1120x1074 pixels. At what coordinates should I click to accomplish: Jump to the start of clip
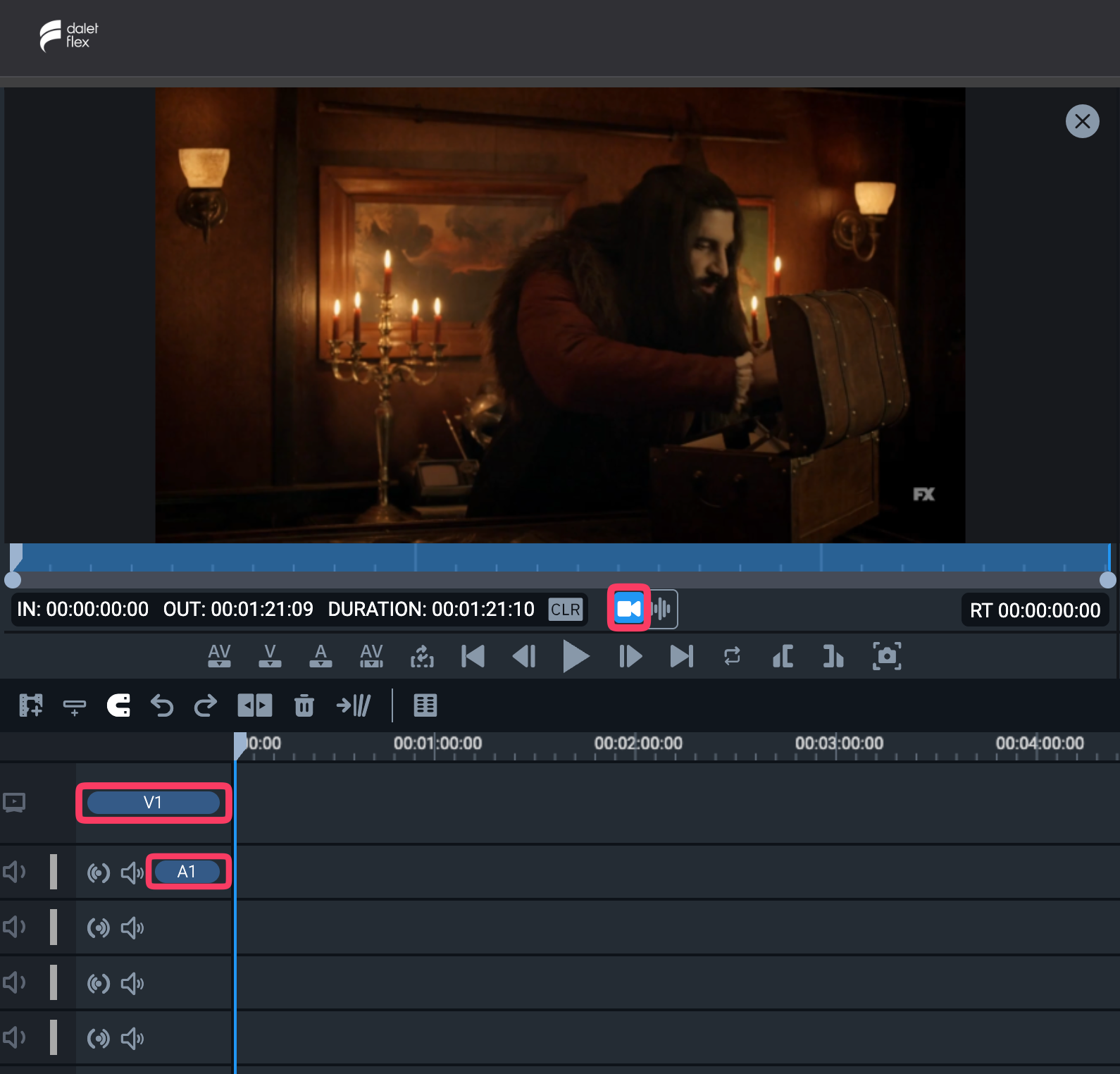[473, 657]
